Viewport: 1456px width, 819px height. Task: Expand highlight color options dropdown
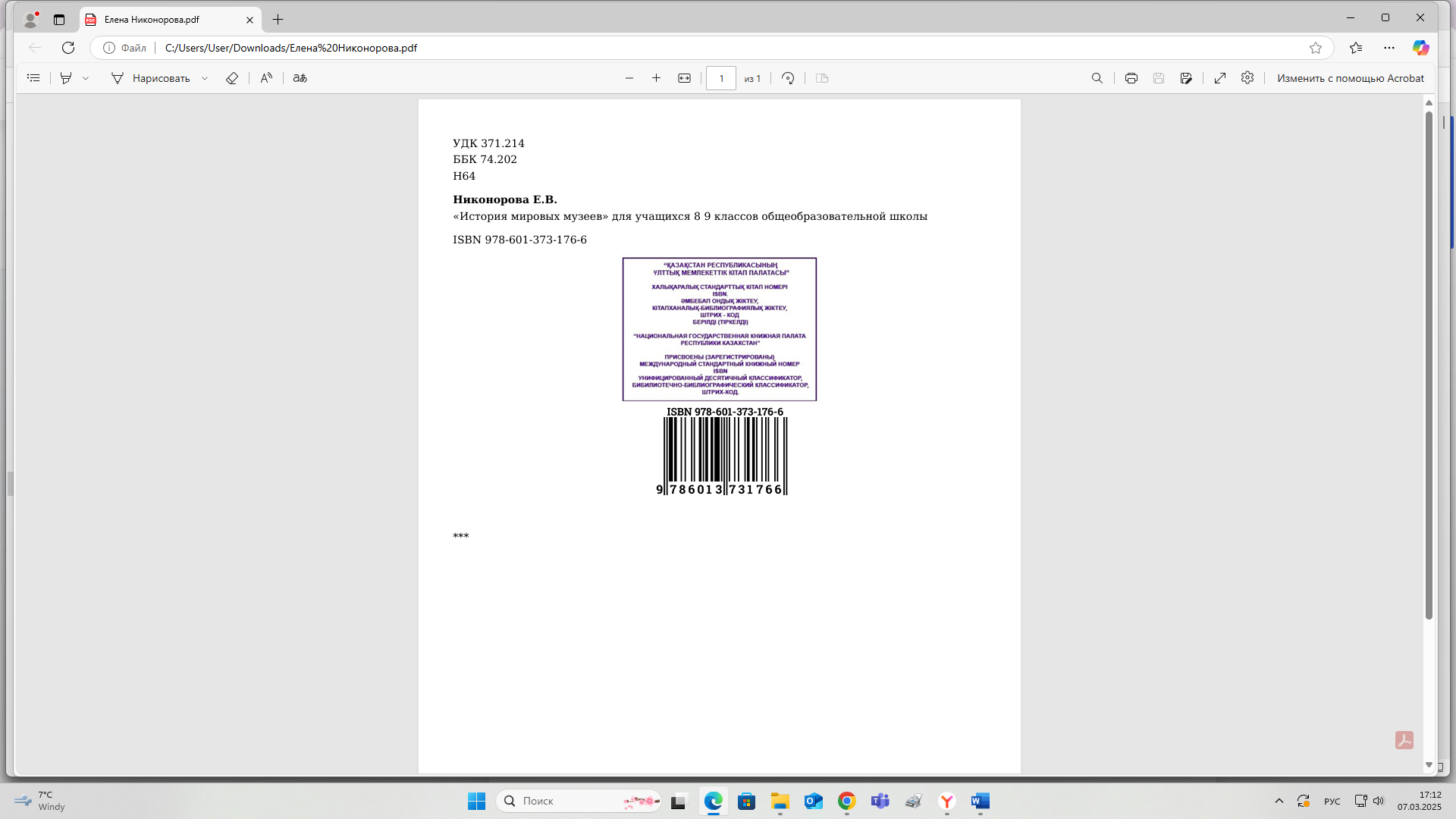(x=86, y=78)
